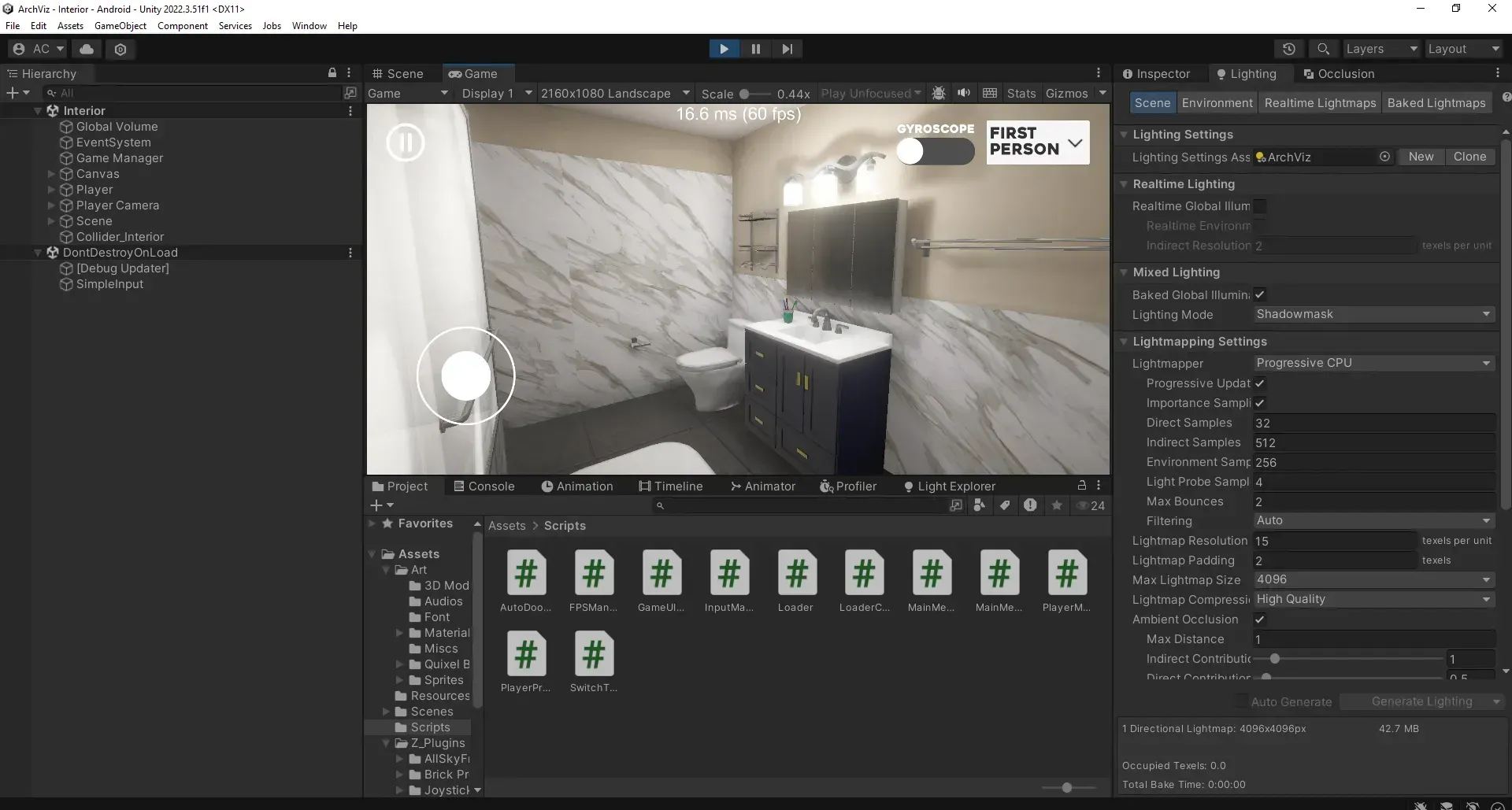This screenshot has height=810, width=1512.
Task: Toggle Progressive Updates checkbox
Action: [1260, 383]
